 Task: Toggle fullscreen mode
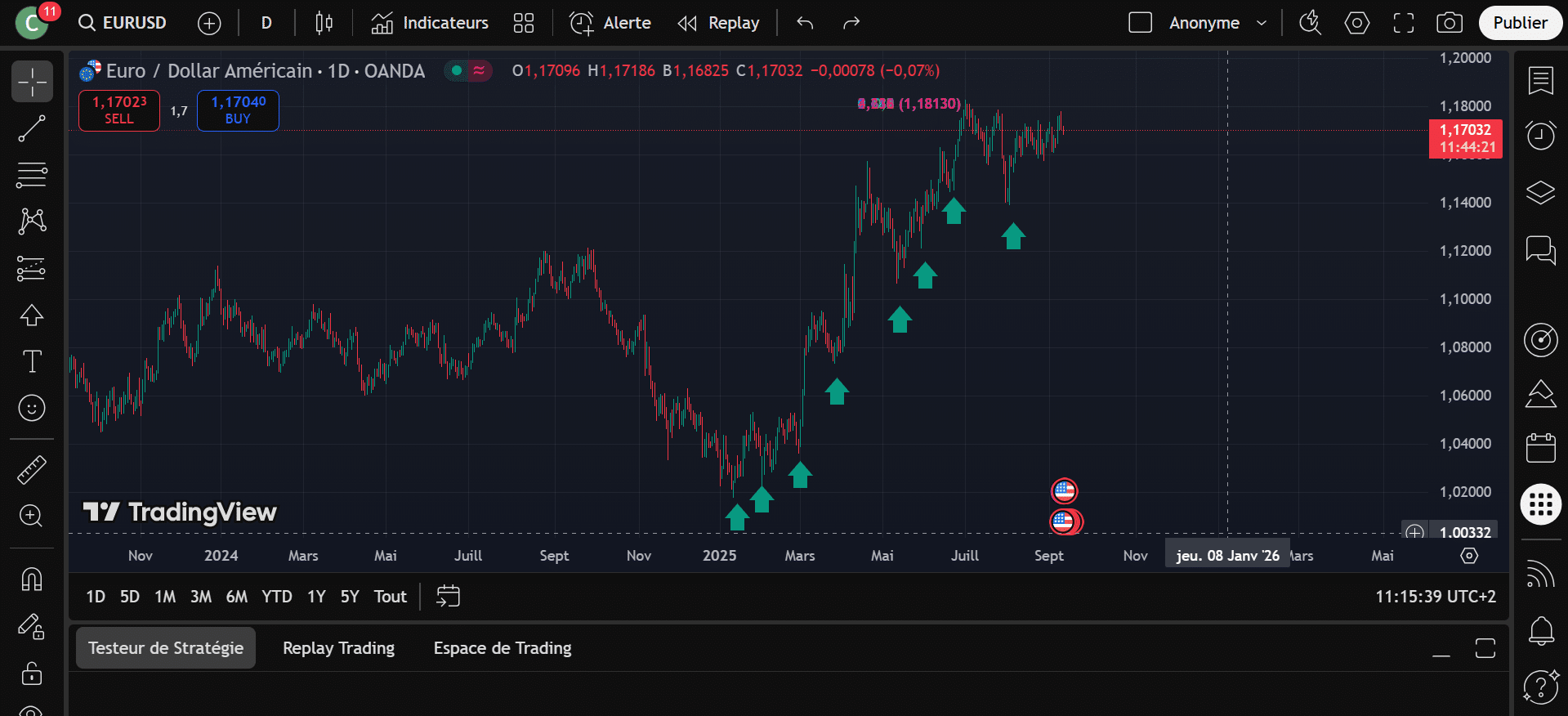click(1403, 23)
